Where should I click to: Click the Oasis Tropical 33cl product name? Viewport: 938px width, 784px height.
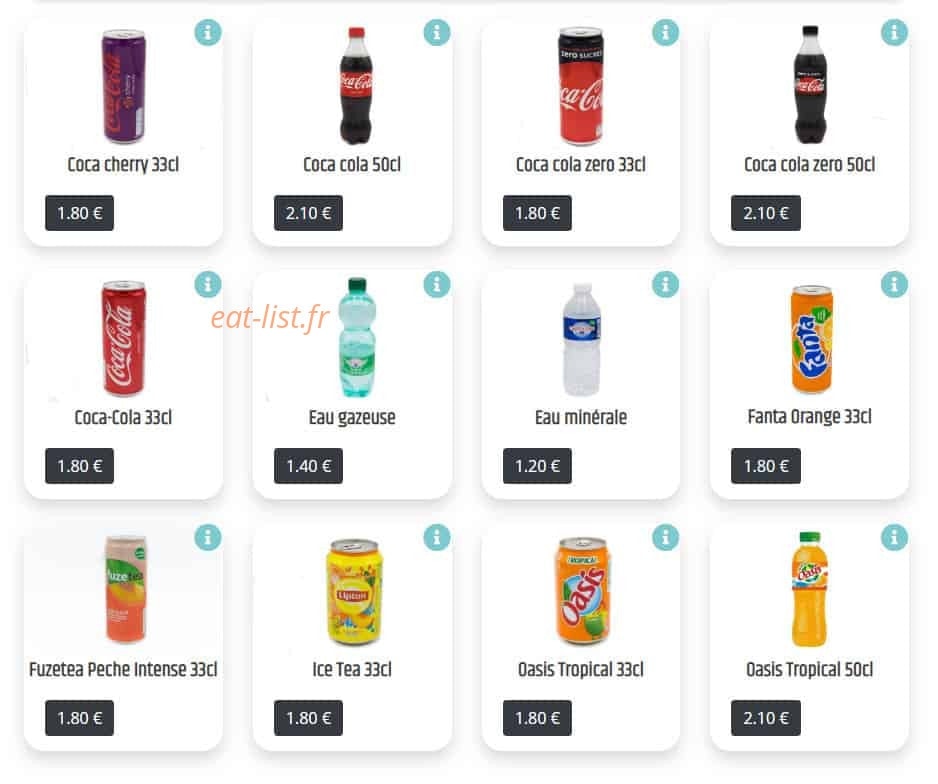pyautogui.click(x=581, y=669)
